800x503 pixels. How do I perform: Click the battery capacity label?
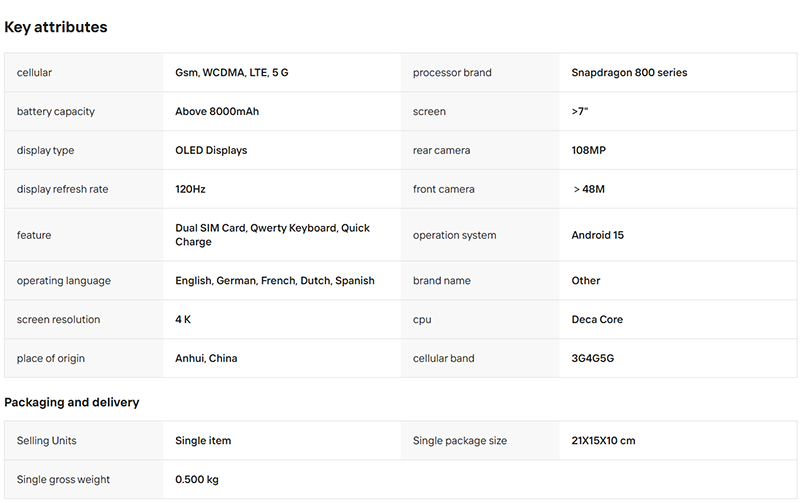56,111
